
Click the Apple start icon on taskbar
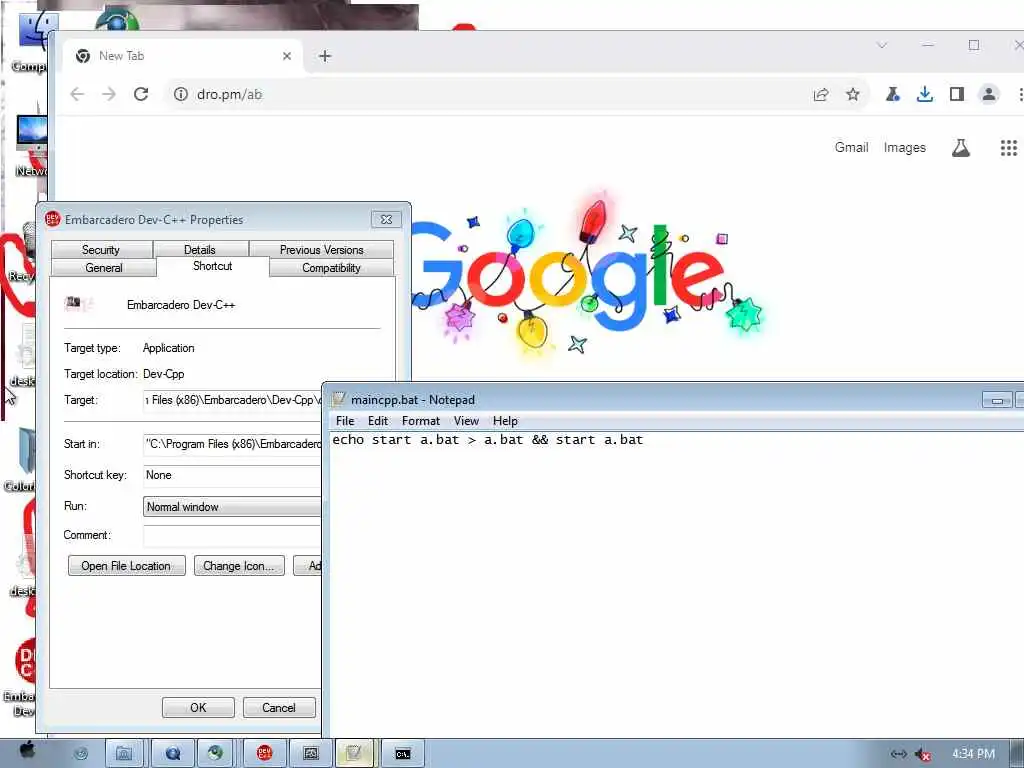pyautogui.click(x=27, y=751)
